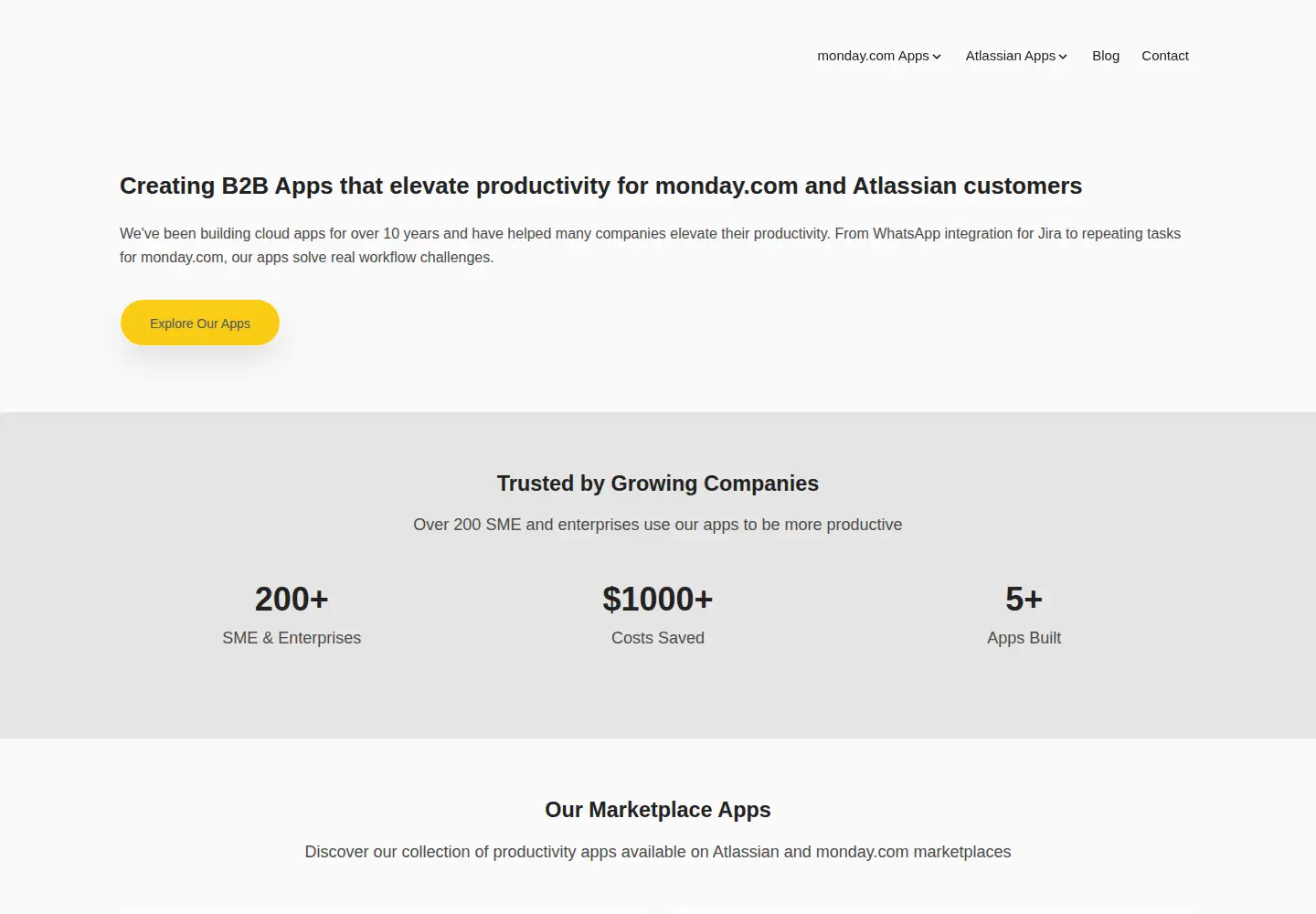Click the 5+ statistic number
The image size is (1316, 914).
(x=1024, y=600)
